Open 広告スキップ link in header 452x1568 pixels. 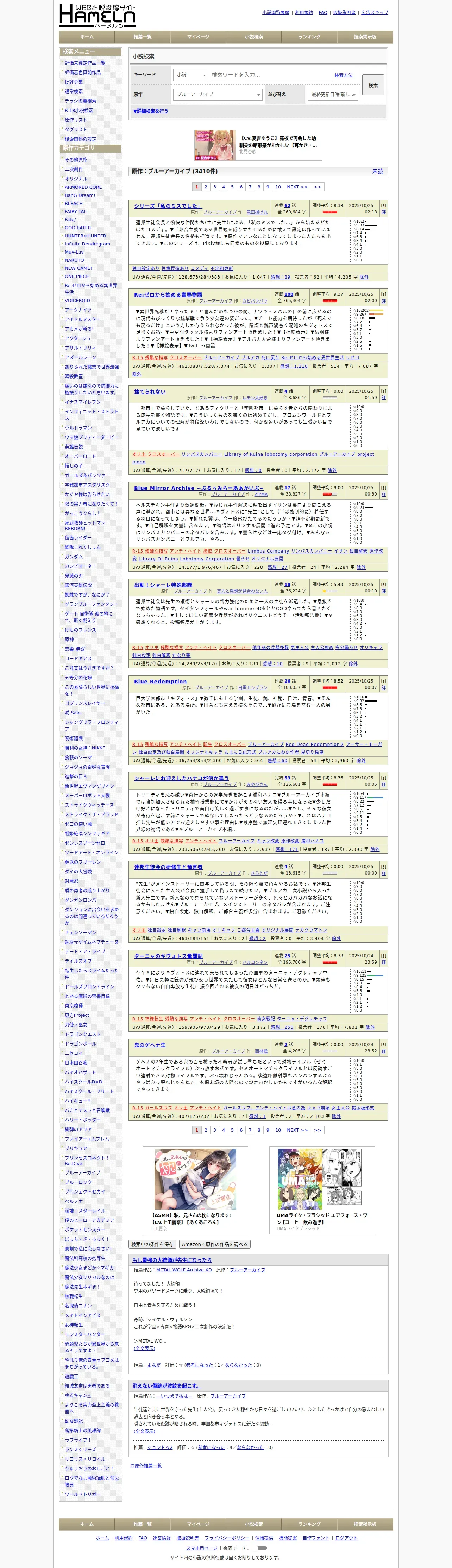374,12
